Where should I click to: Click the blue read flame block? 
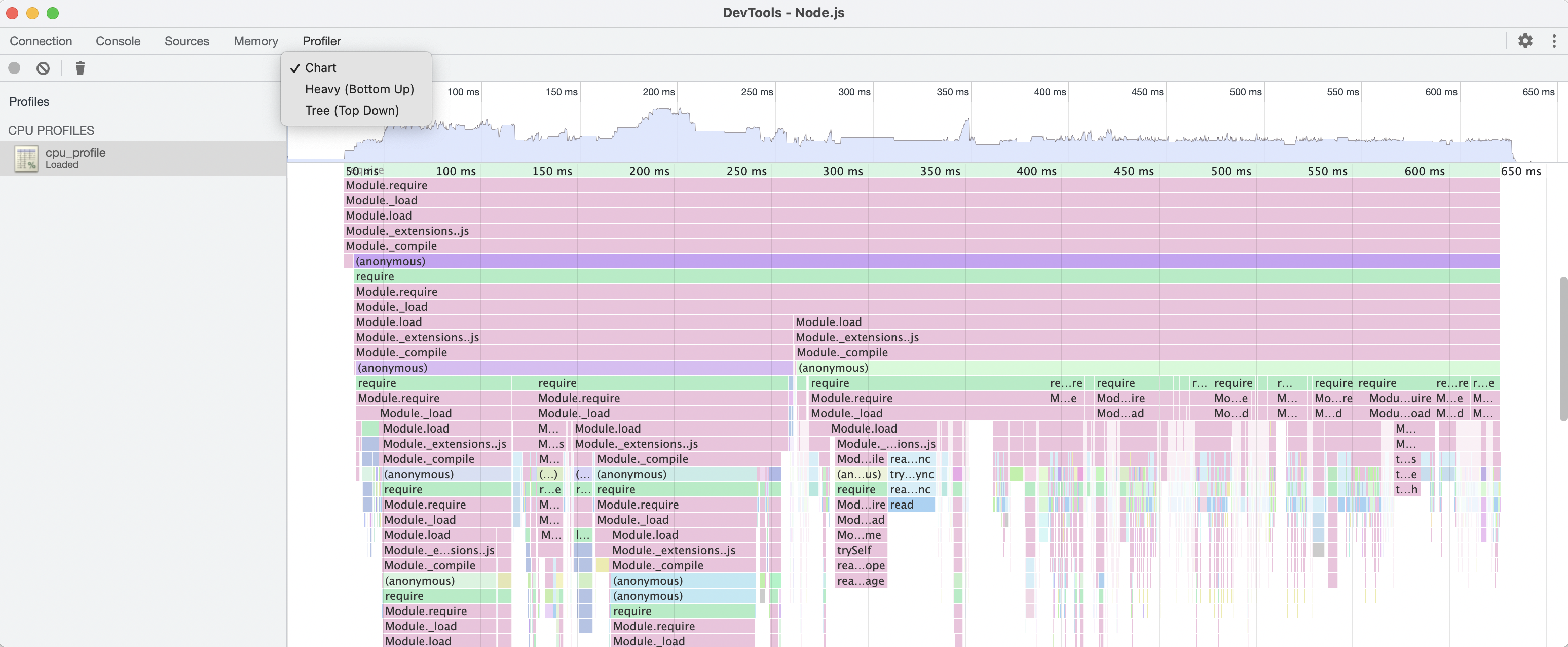coord(911,505)
